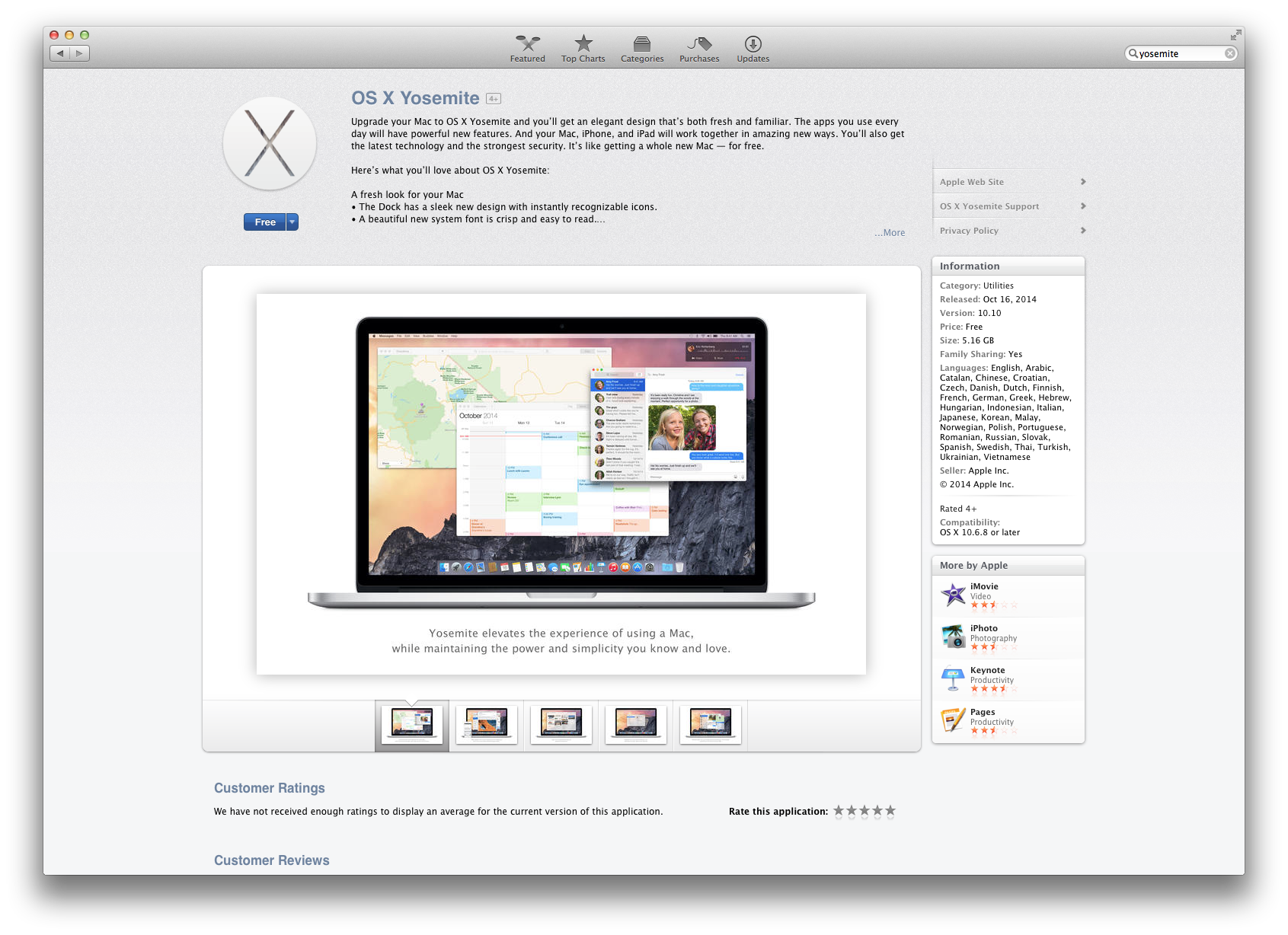
Task: Click the 'Size: 5.16 GB' text
Action: point(967,340)
